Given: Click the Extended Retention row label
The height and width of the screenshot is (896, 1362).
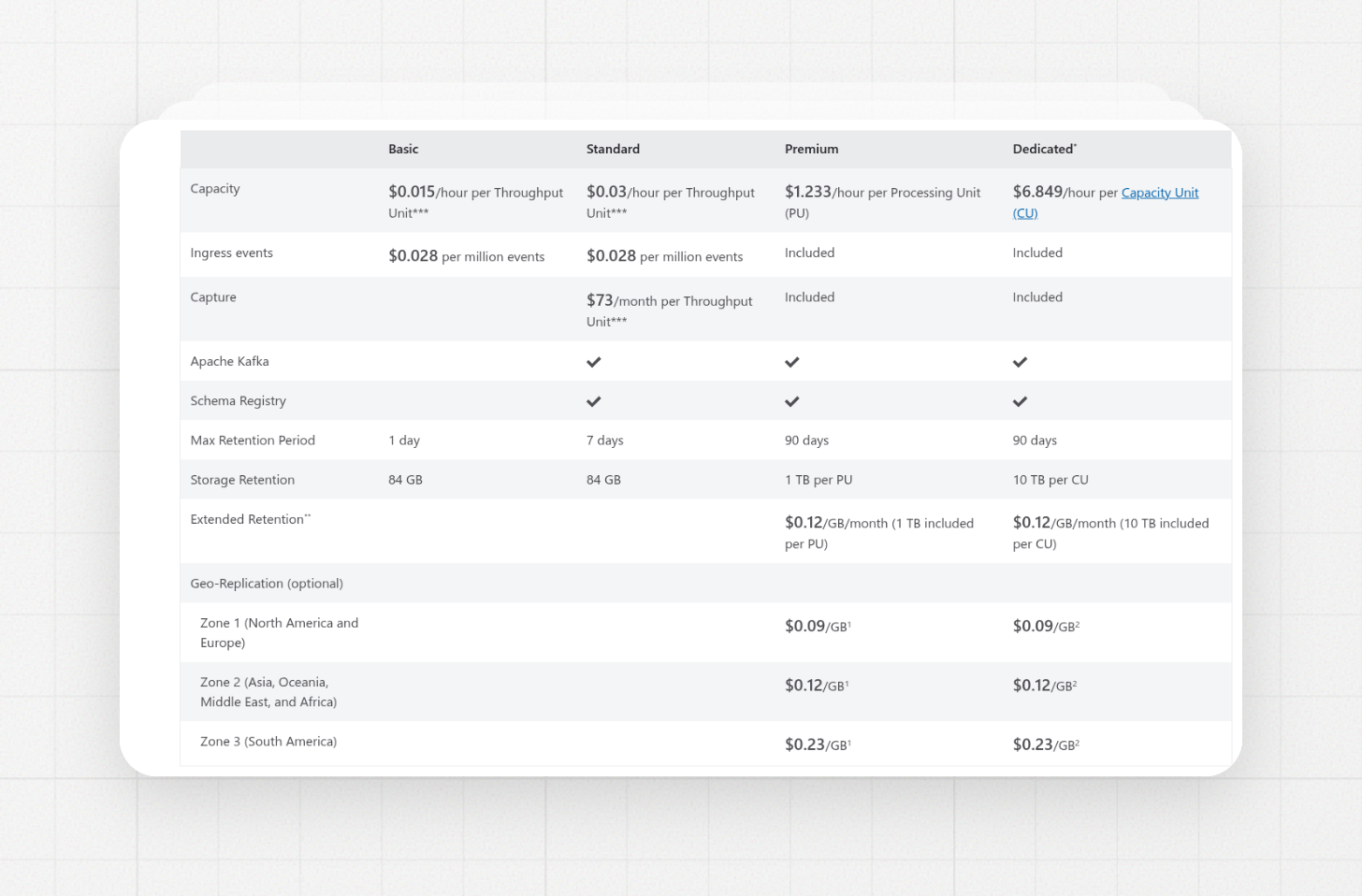Looking at the screenshot, I should pos(250,519).
